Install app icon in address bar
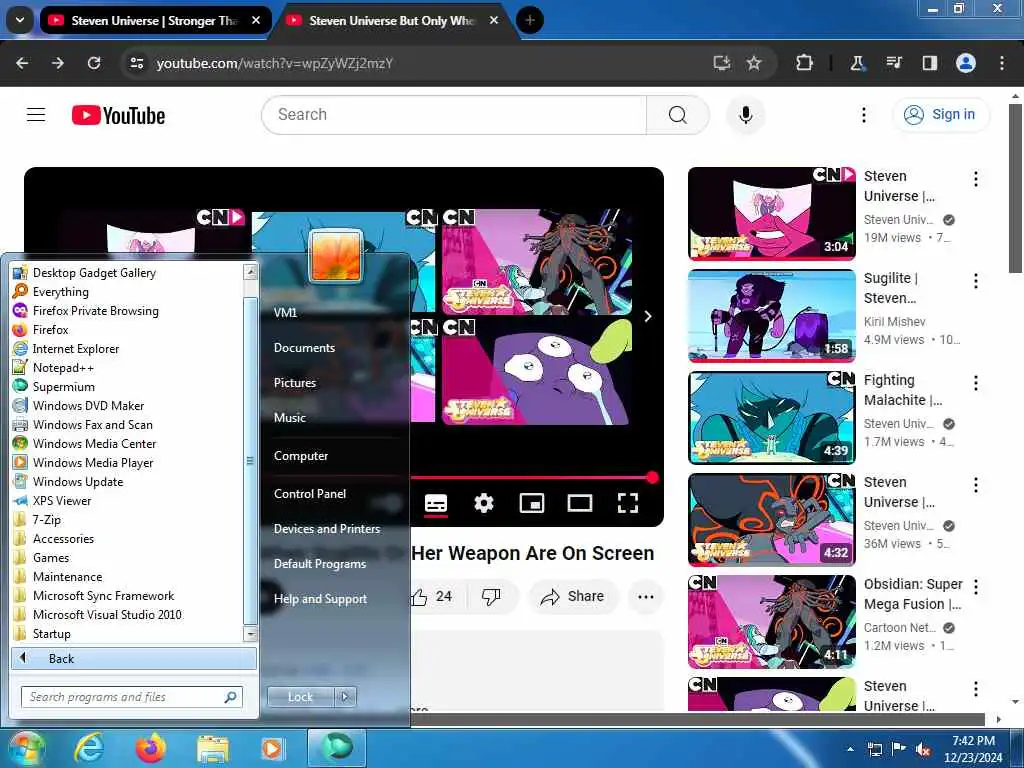 (722, 63)
